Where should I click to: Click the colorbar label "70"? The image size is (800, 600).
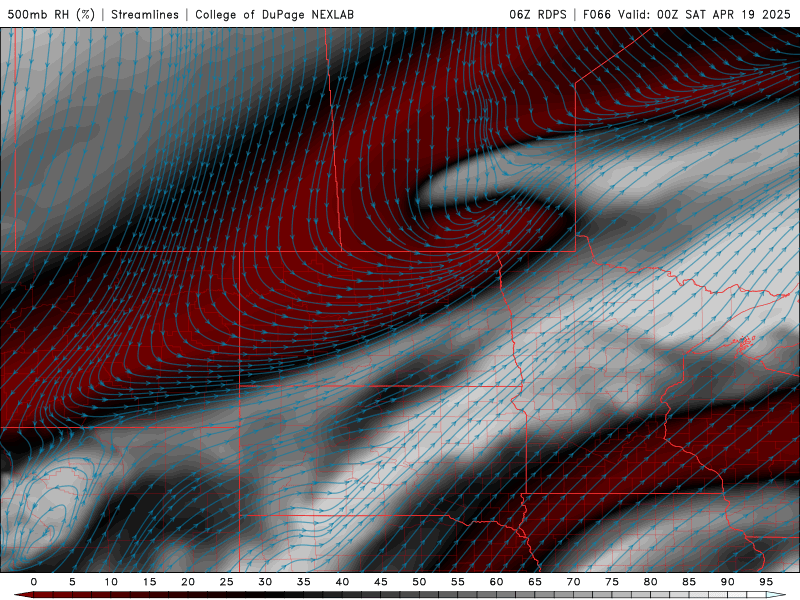(573, 582)
